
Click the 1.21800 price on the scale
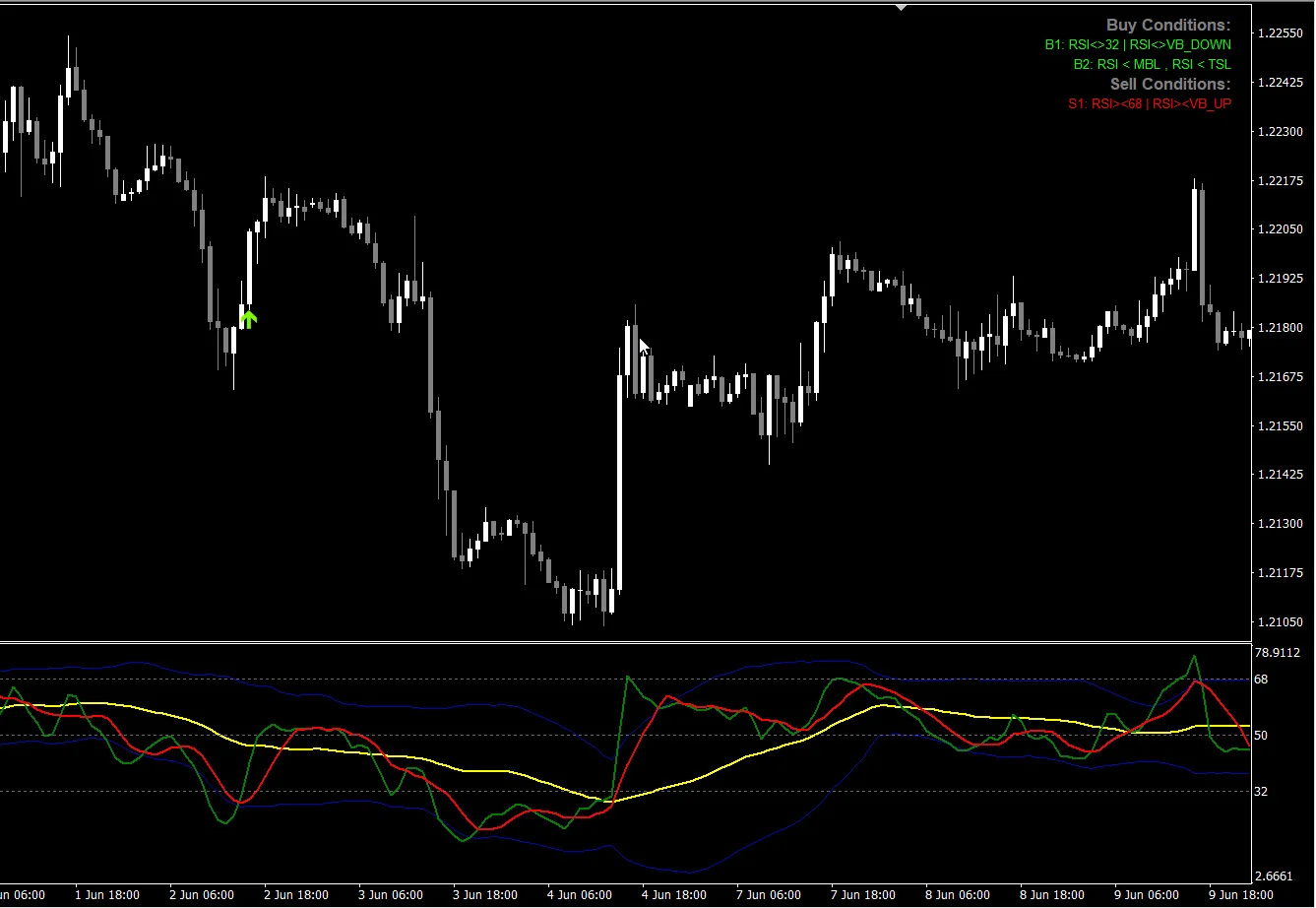1279,328
